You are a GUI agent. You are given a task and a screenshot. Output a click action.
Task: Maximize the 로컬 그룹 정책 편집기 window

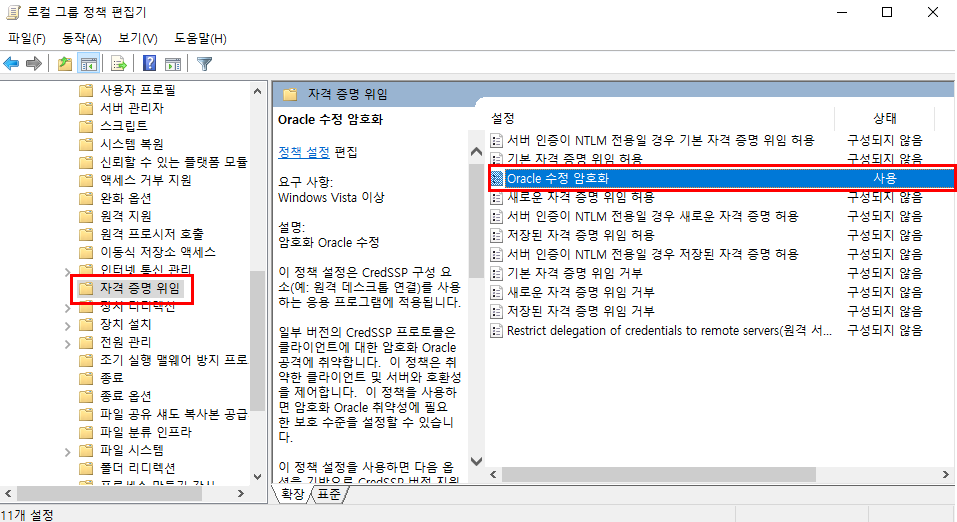coord(887,12)
